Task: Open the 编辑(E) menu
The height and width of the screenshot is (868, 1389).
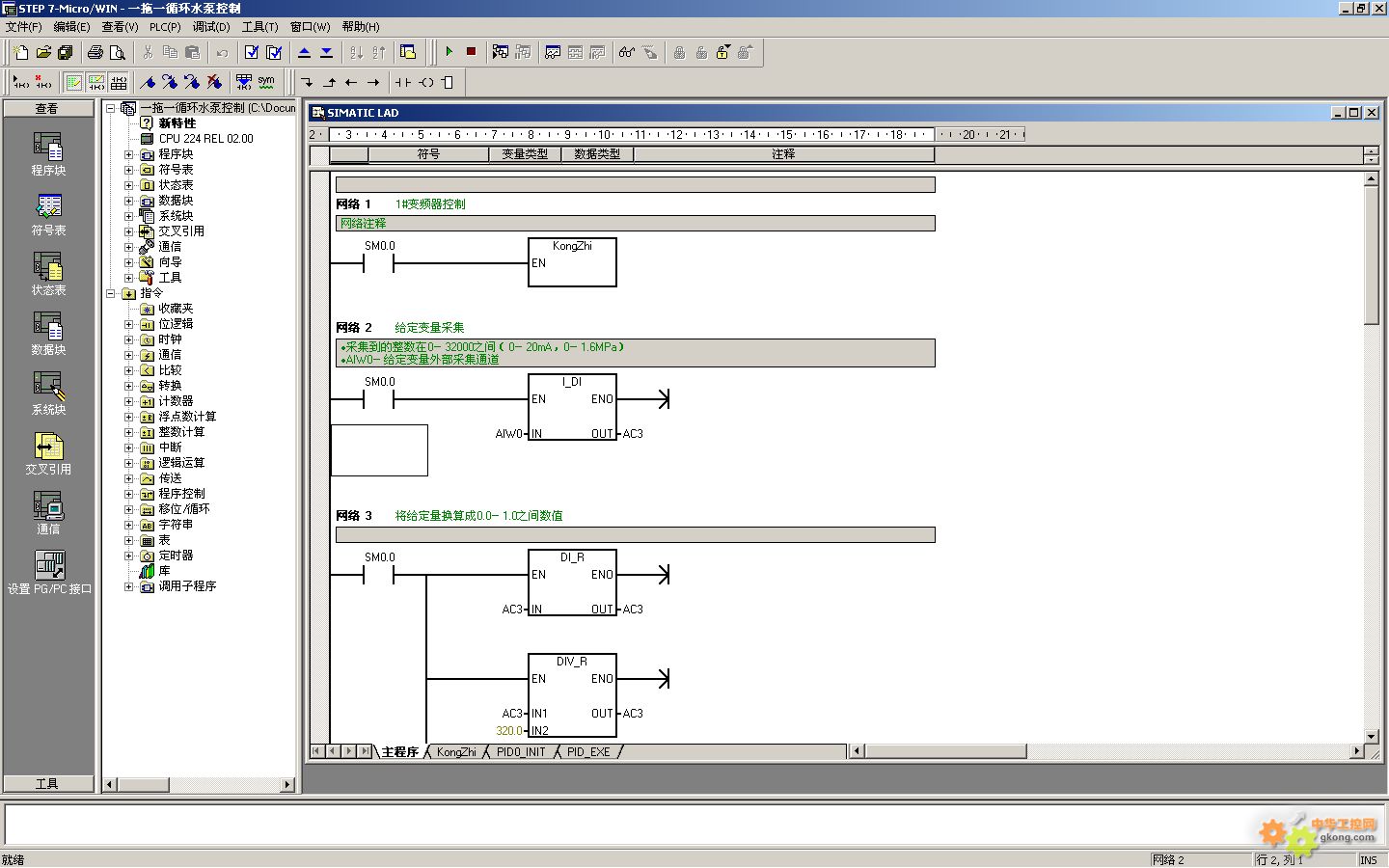Action: (71, 27)
